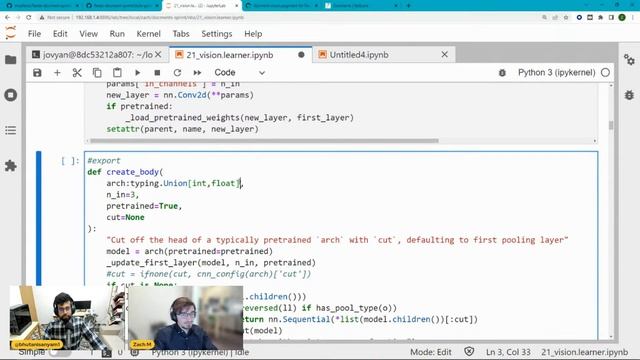Open the extension manager puzzle icon

coord(11,166)
